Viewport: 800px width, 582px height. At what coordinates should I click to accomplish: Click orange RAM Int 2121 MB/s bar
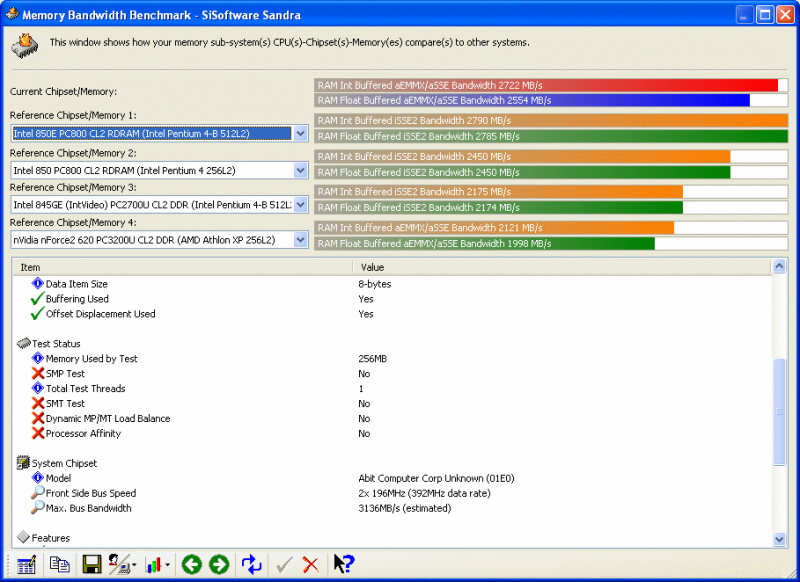[x=494, y=227]
